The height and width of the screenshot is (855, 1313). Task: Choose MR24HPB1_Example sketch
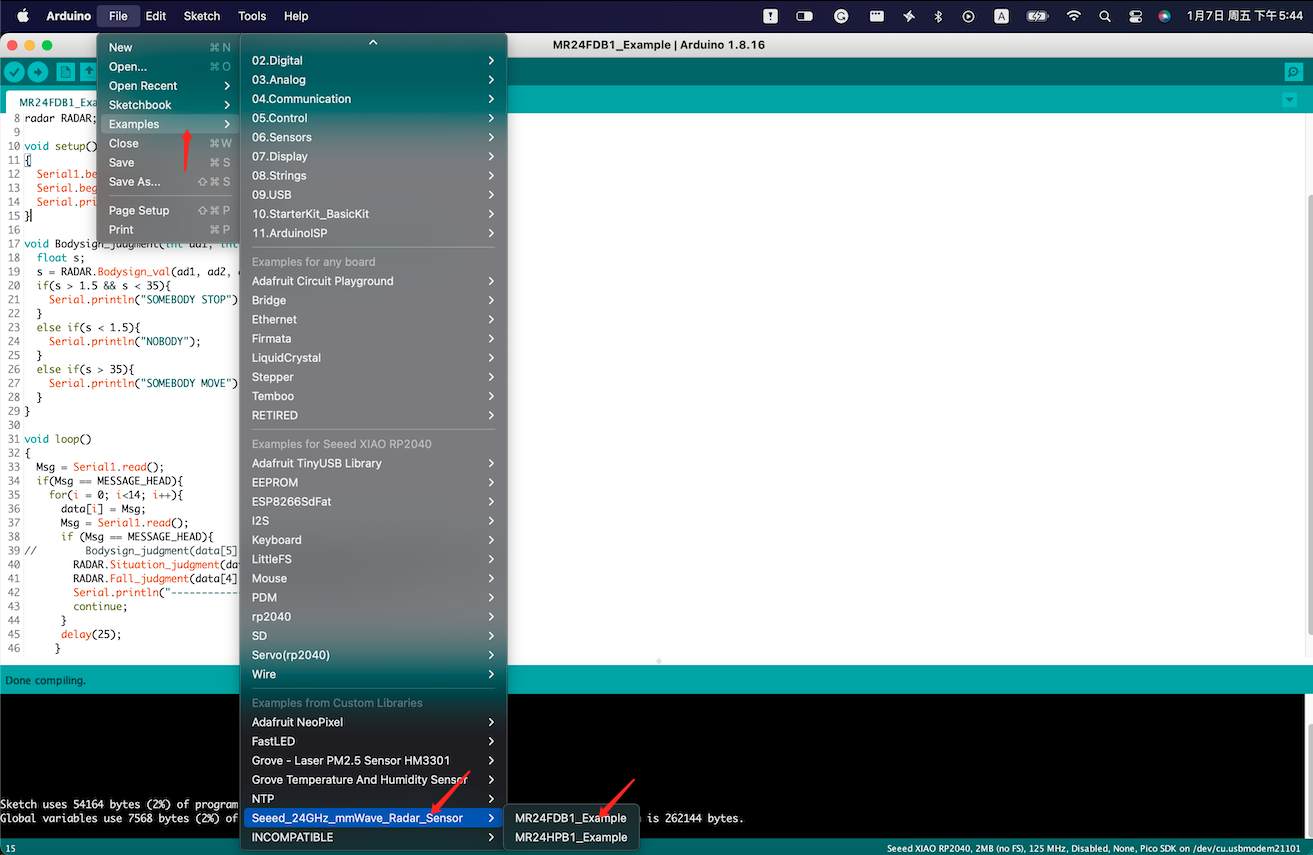click(x=570, y=837)
